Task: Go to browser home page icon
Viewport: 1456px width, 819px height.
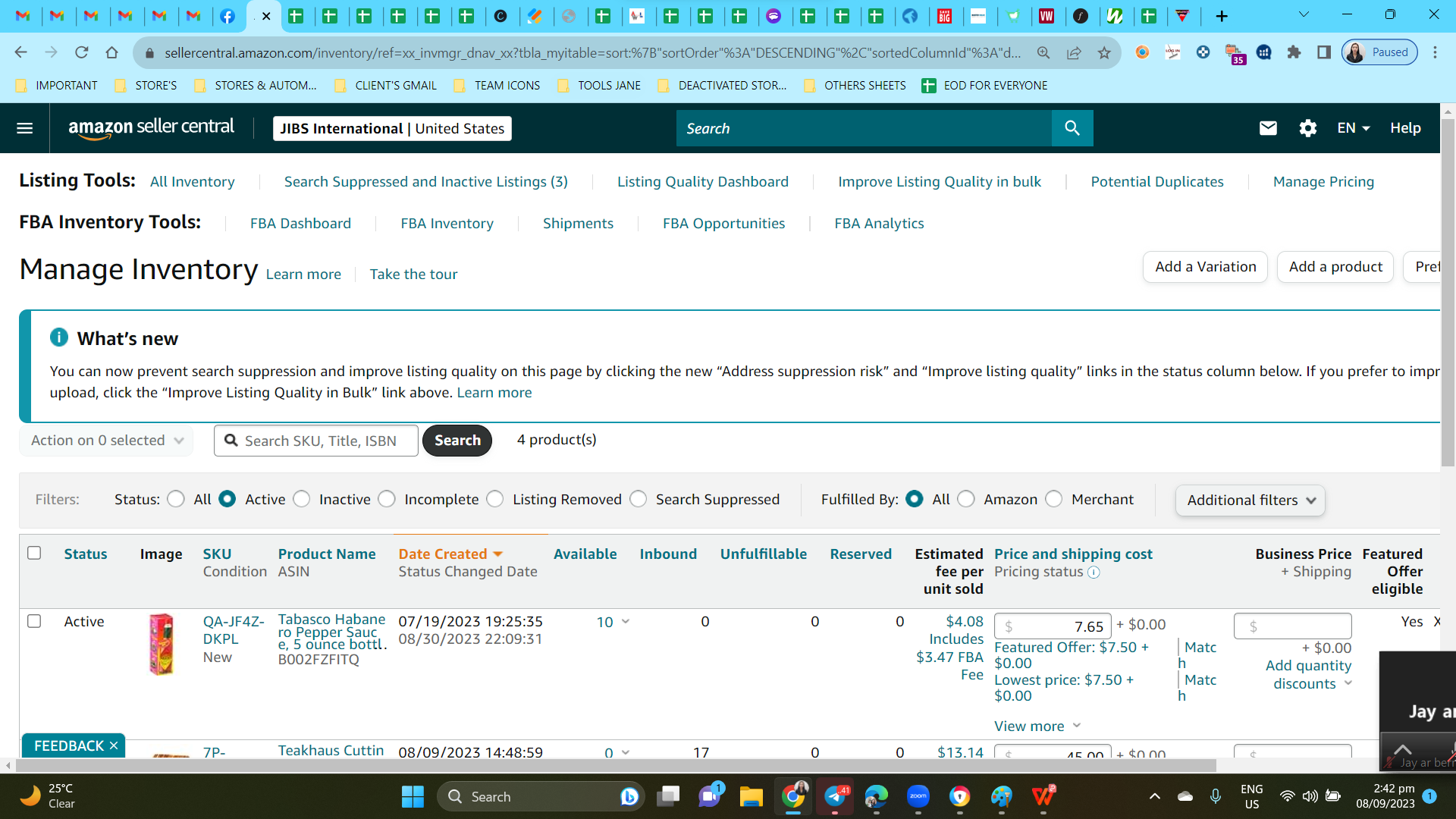Action: pos(112,52)
